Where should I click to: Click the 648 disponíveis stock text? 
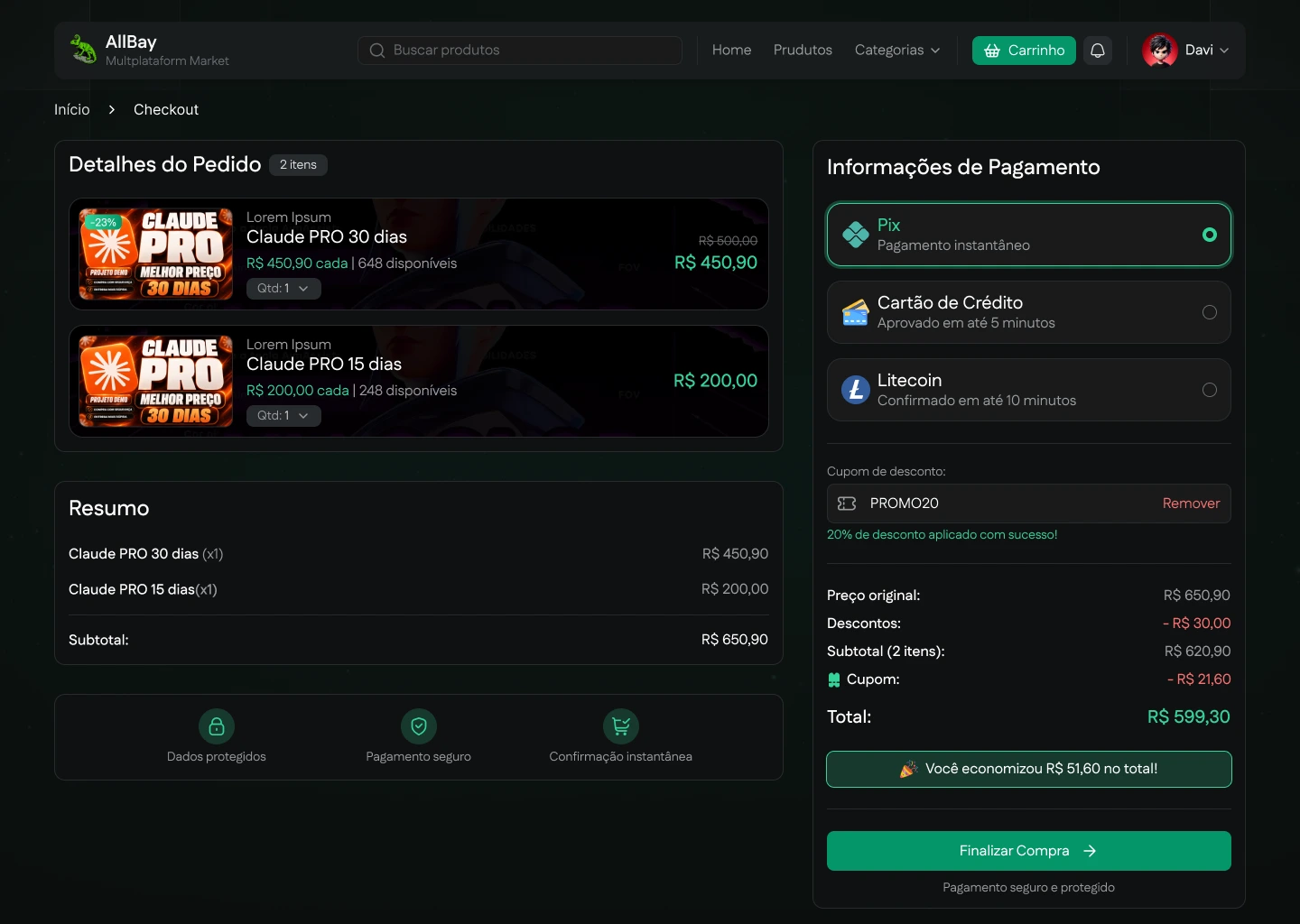(408, 263)
